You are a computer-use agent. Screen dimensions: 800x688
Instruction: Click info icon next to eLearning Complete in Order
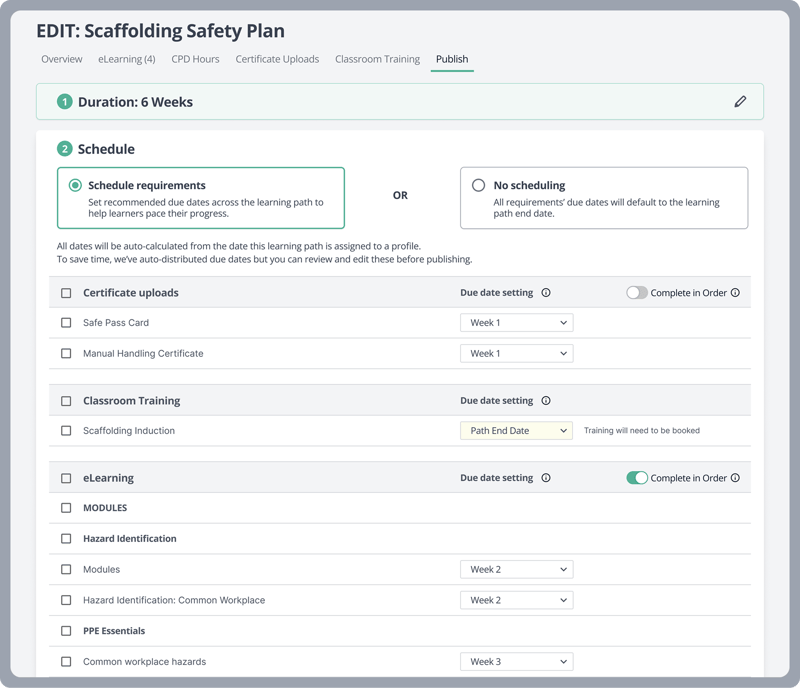[x=735, y=478]
